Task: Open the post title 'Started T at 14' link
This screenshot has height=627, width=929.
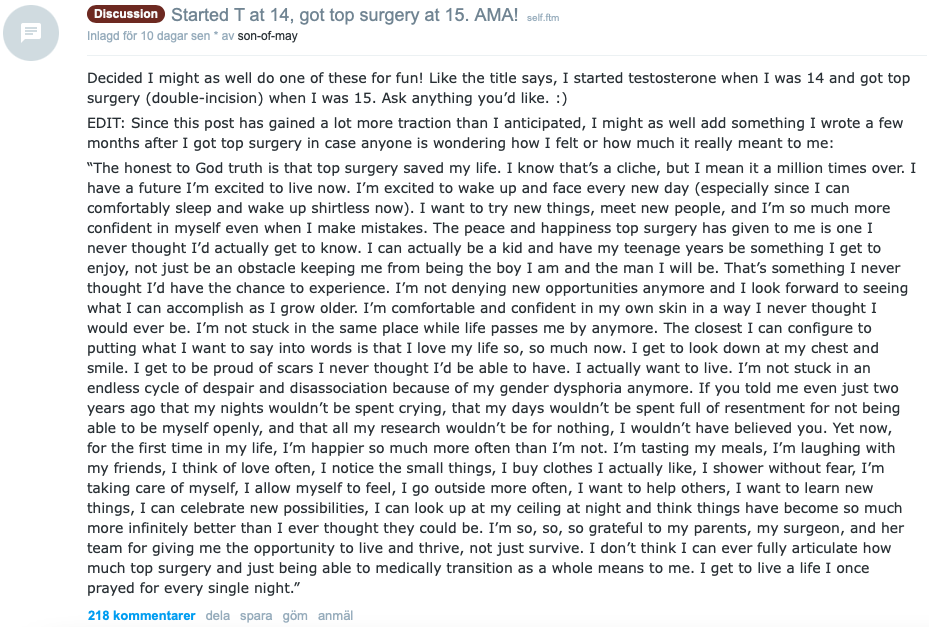Action: tap(344, 15)
